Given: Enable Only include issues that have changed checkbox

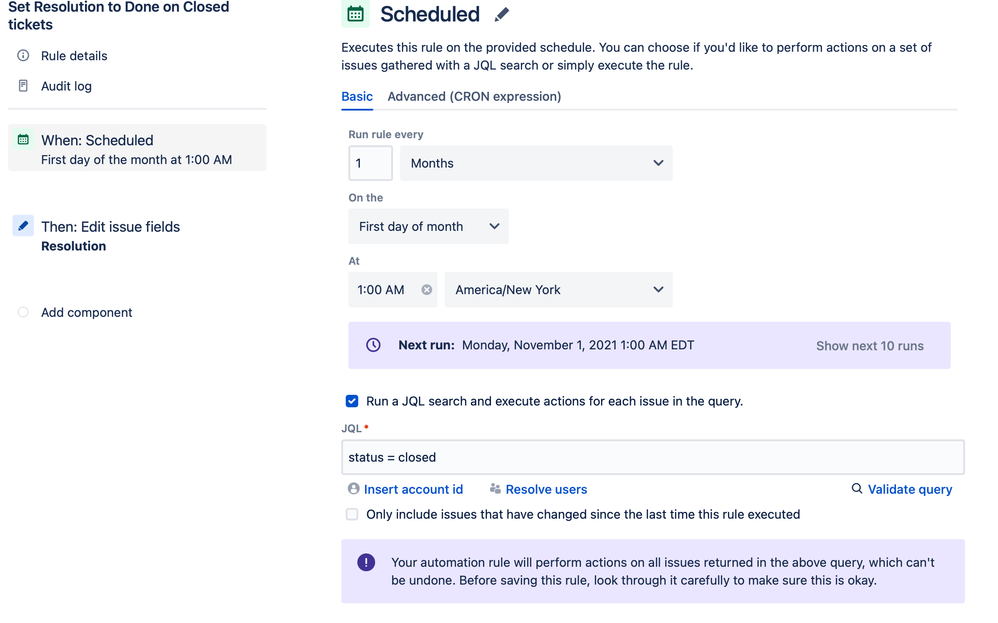Looking at the screenshot, I should tap(352, 514).
